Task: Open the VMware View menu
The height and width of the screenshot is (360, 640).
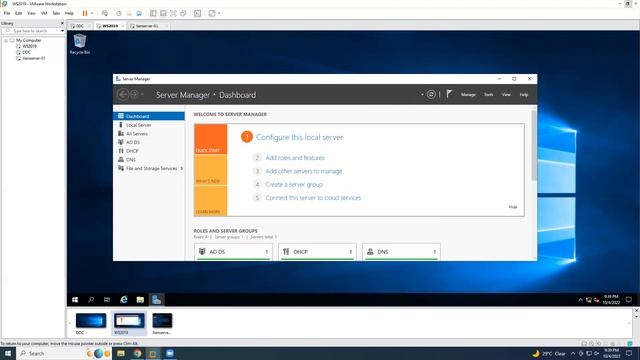Action: tap(31, 13)
